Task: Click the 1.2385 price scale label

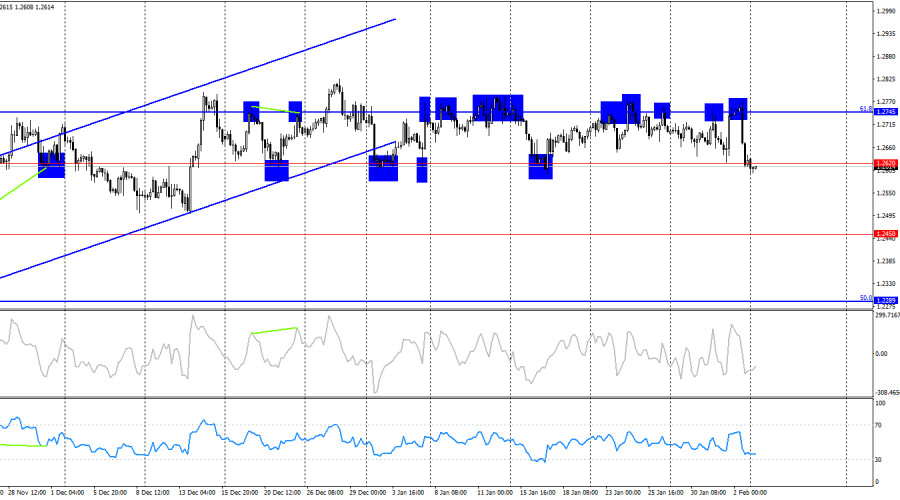Action: click(886, 261)
